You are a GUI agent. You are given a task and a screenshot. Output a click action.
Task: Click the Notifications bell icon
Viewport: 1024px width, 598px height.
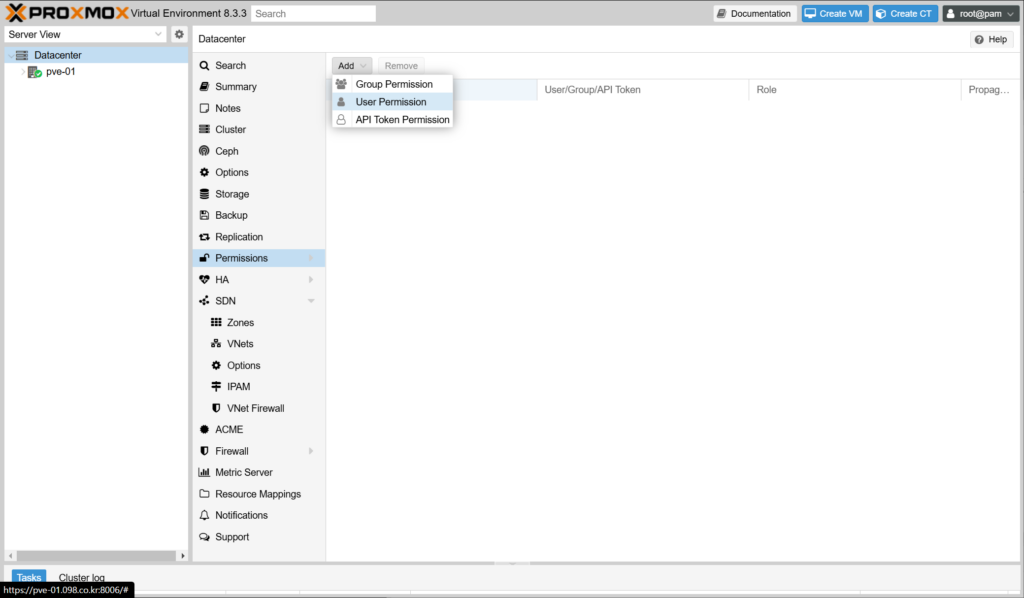click(x=204, y=515)
